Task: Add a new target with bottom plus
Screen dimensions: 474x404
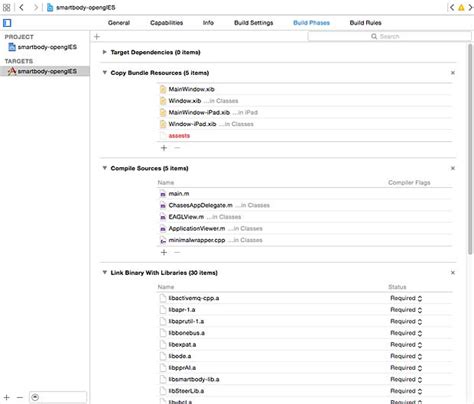Action: click(7, 397)
